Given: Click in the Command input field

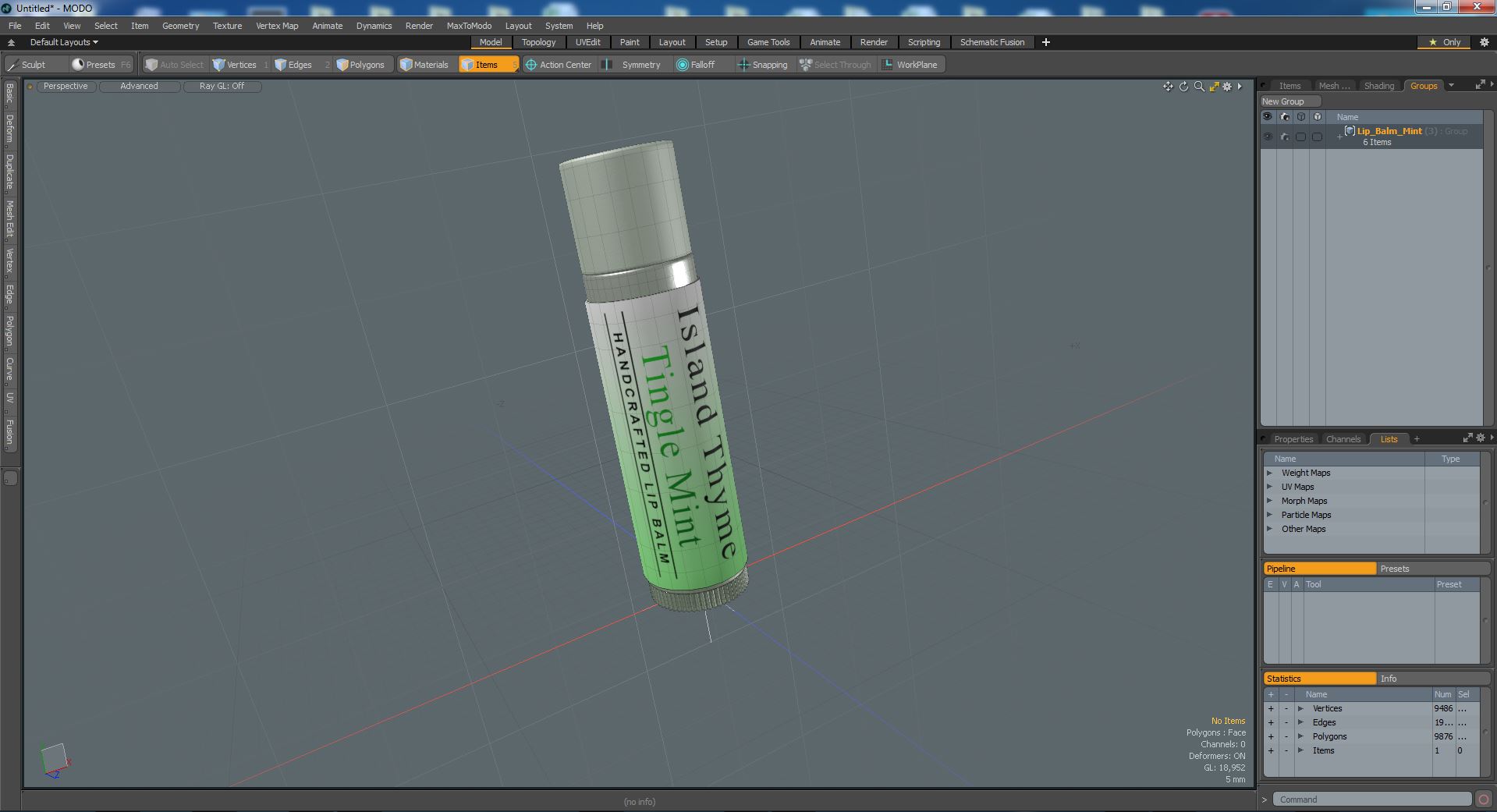Looking at the screenshot, I should pyautogui.click(x=1372, y=800).
